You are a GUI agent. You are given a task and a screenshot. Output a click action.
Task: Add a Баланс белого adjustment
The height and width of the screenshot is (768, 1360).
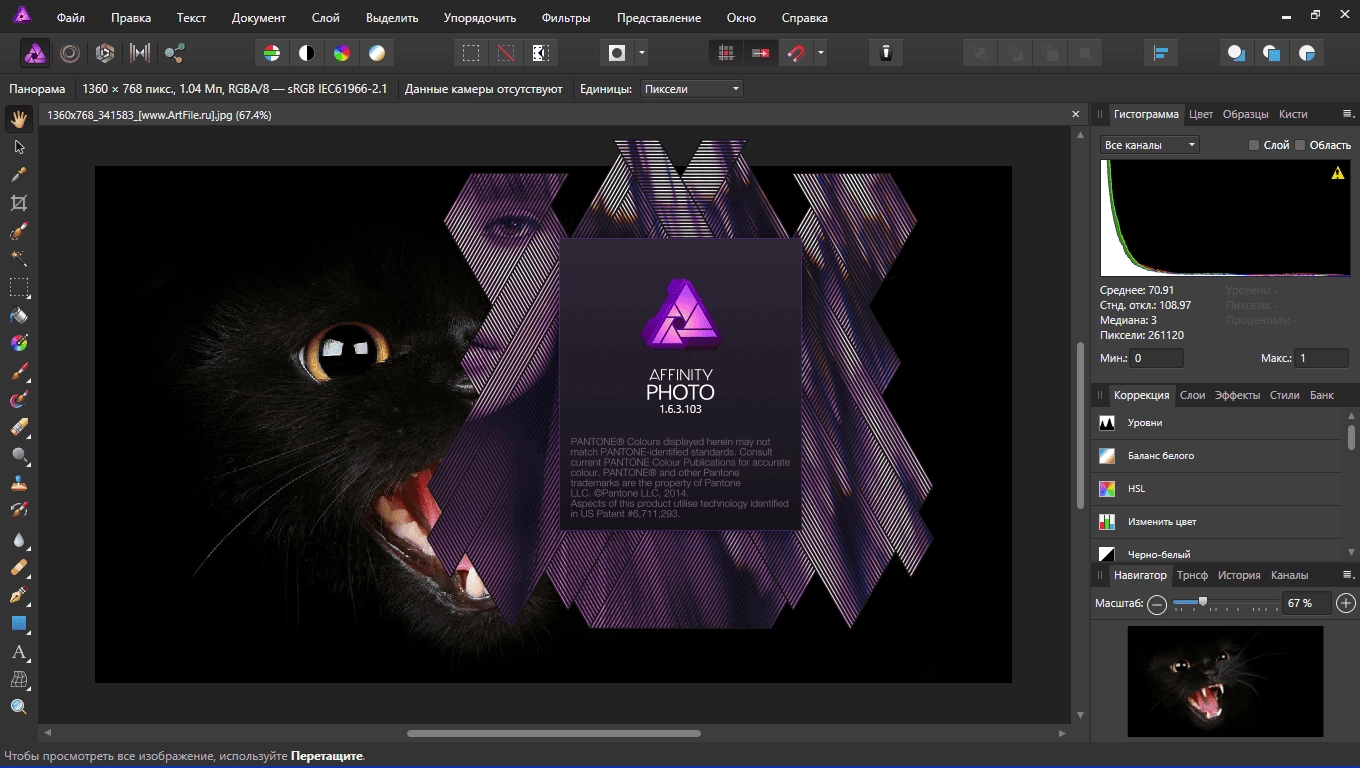click(1217, 456)
